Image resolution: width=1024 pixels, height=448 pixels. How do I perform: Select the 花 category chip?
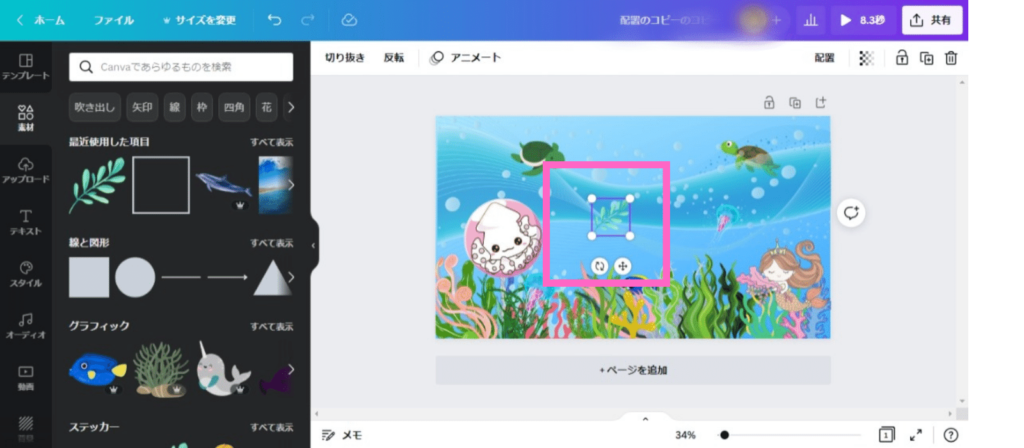[266, 107]
